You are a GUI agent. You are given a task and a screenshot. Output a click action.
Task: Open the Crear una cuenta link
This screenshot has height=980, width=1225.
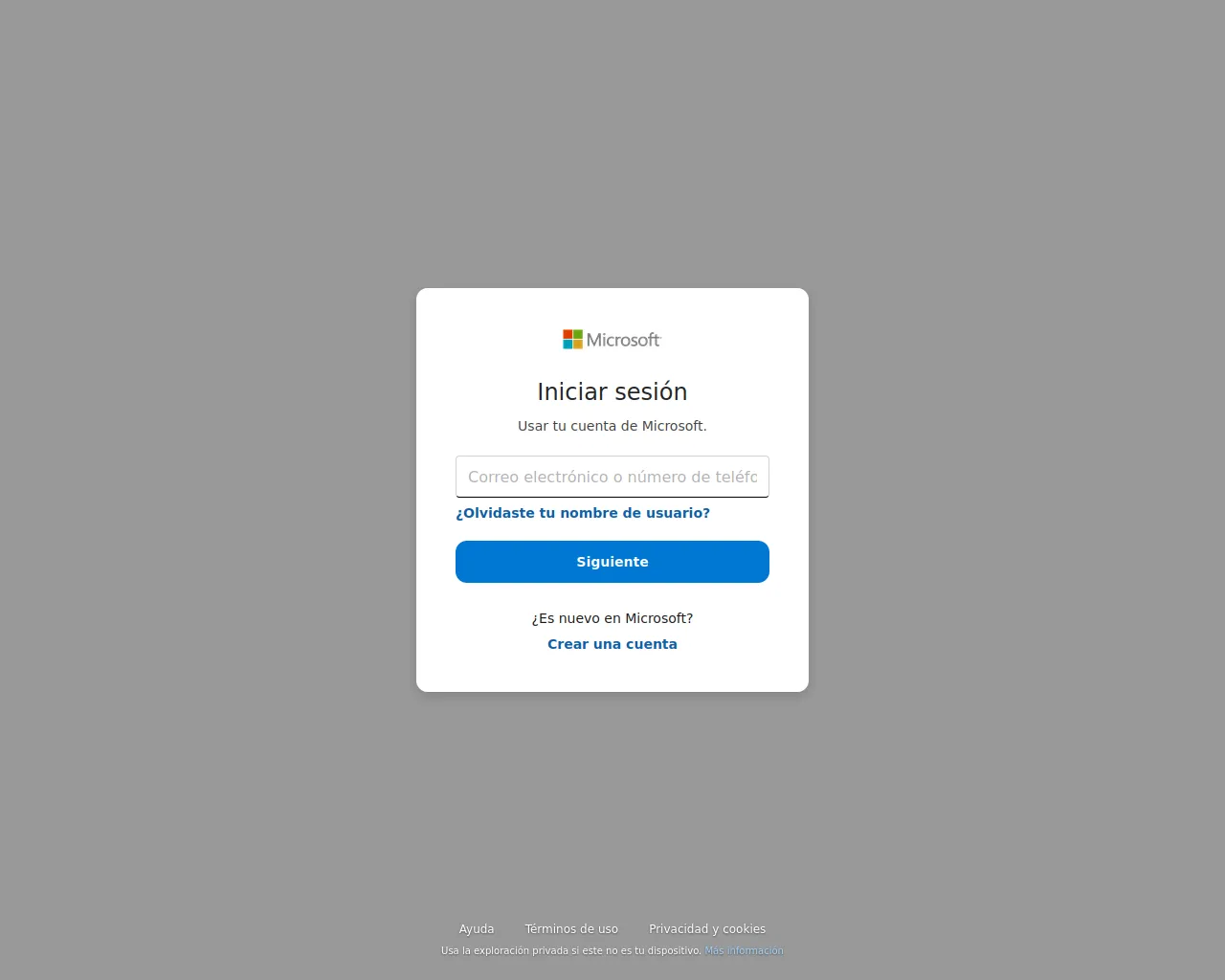(x=612, y=644)
